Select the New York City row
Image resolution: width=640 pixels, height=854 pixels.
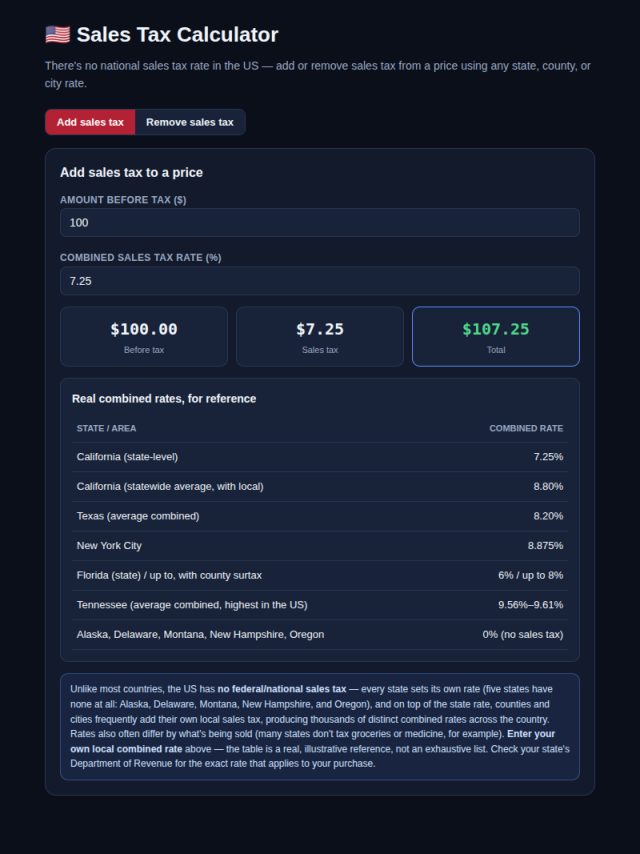[320, 546]
